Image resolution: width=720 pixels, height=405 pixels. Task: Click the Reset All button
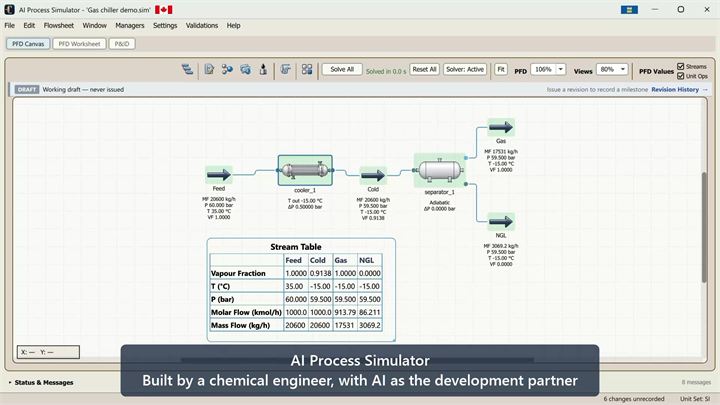[424, 69]
